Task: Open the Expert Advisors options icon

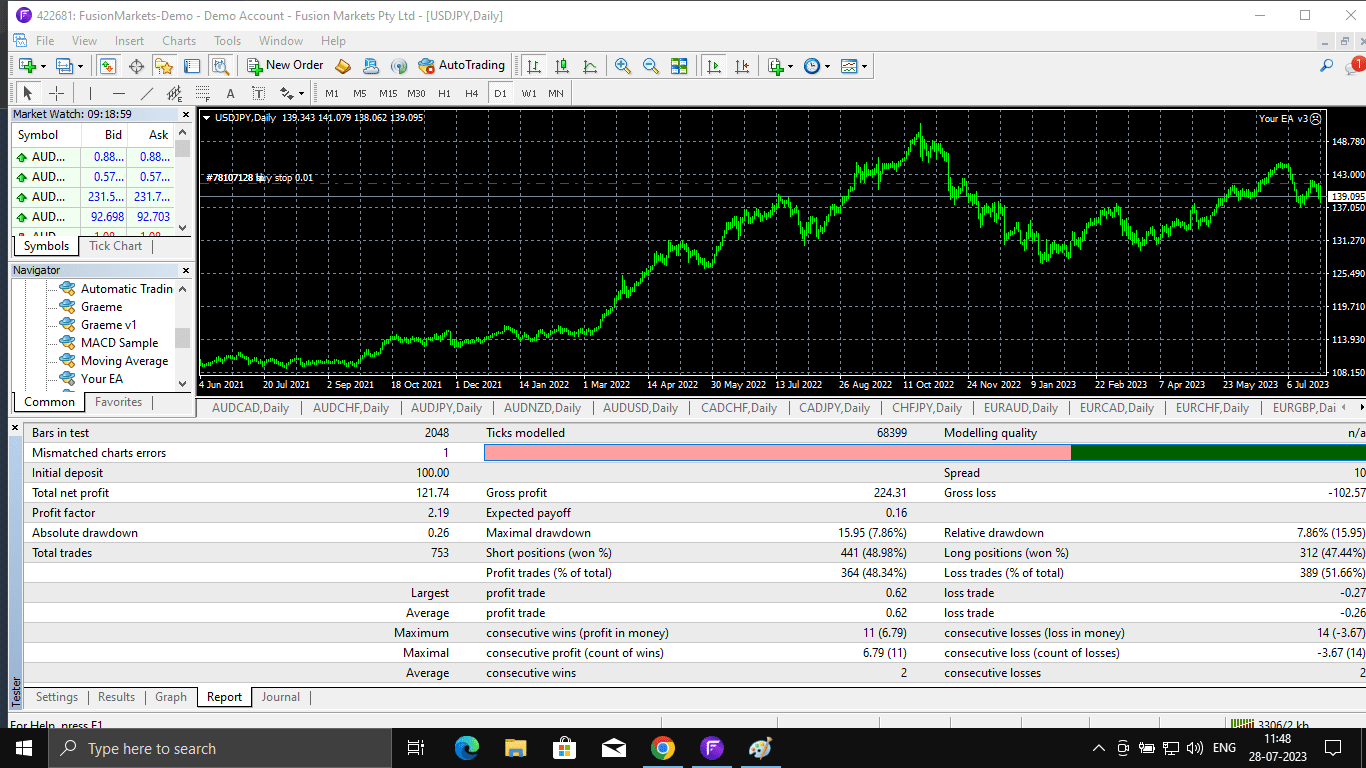Action: (371, 66)
